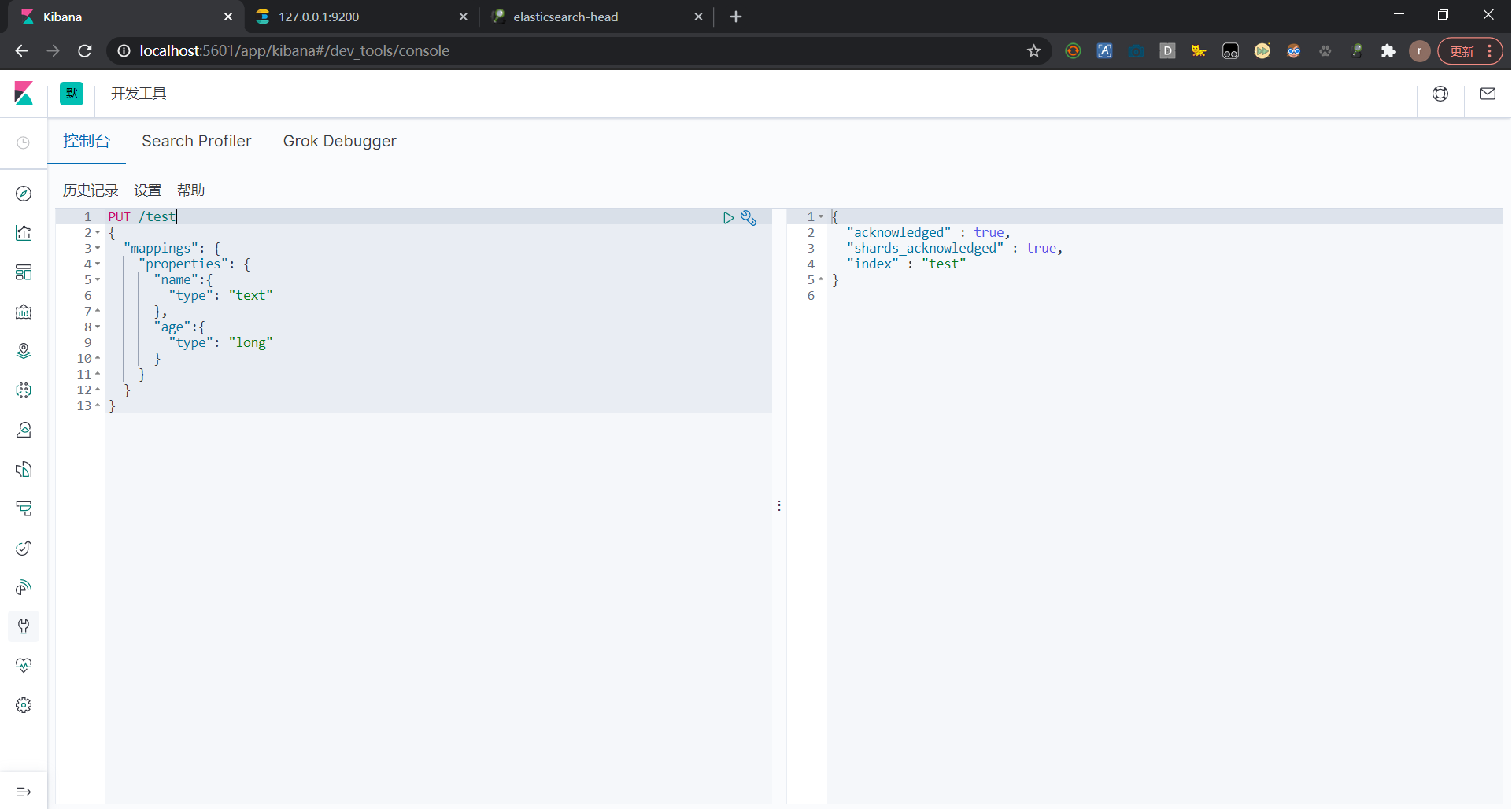Click the Kibana logo in the header

coord(24,94)
